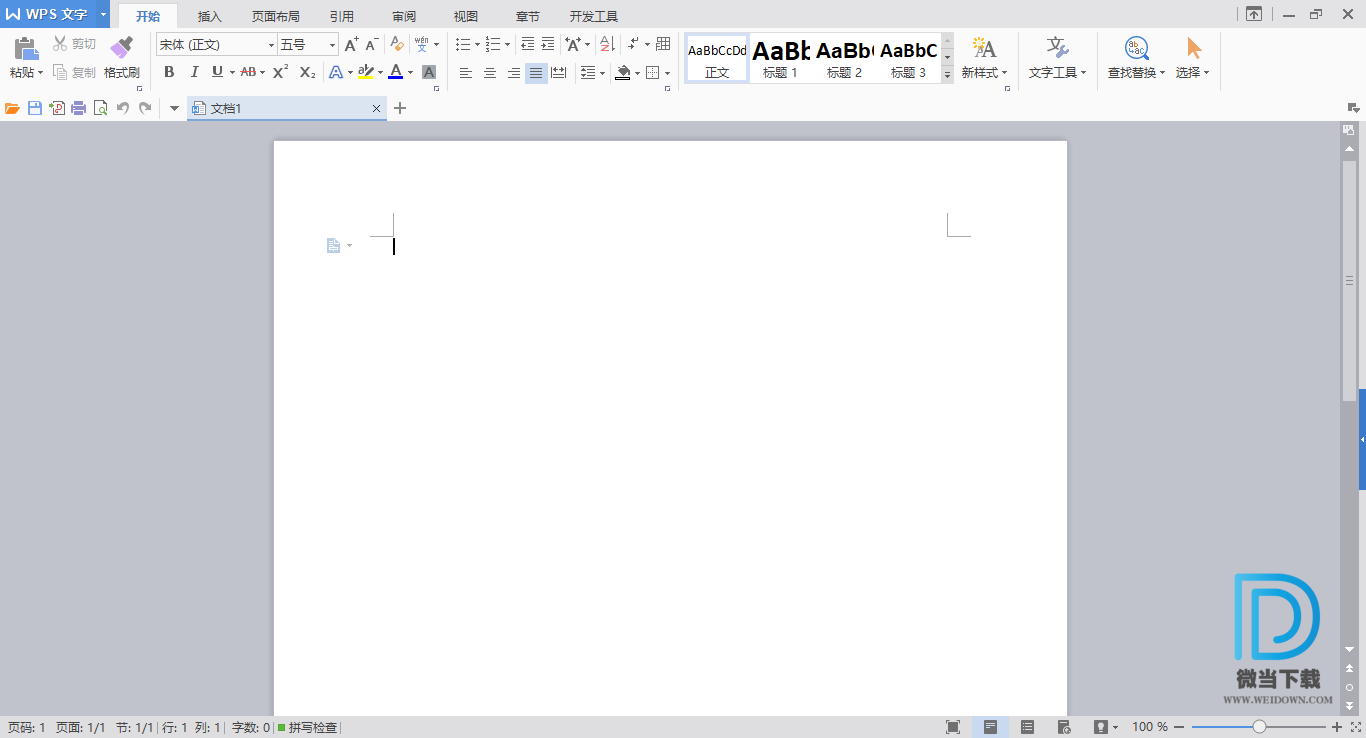The image size is (1366, 738).
Task: Switch to Outline view in status bar
Action: pyautogui.click(x=1027, y=727)
